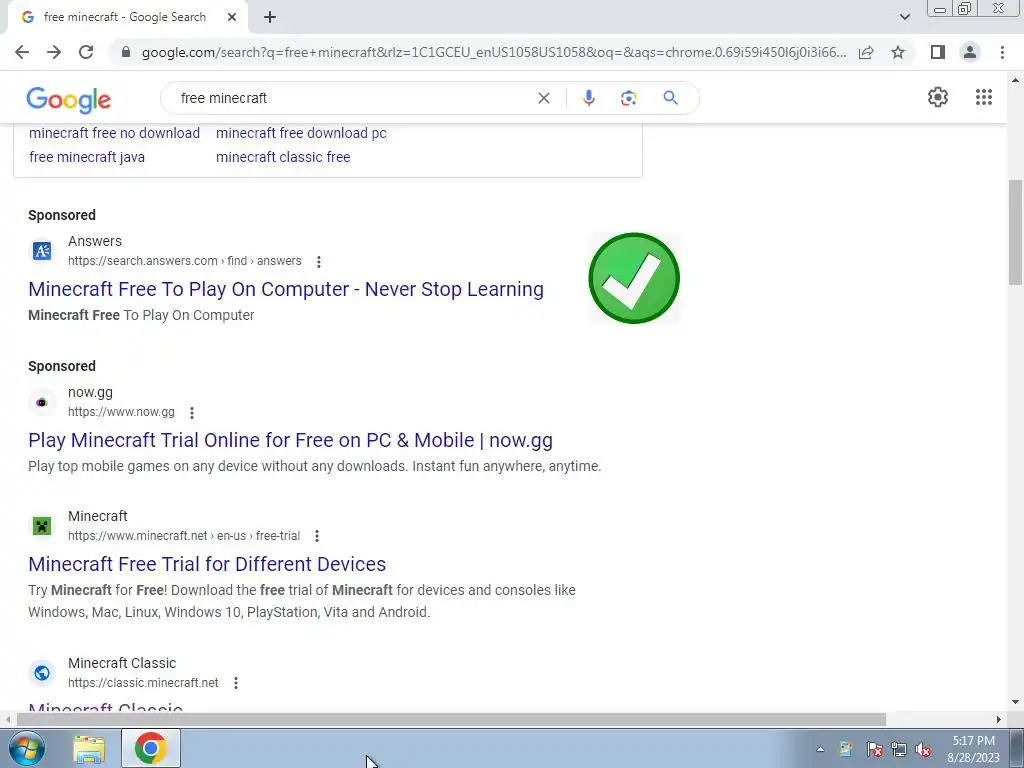Screen dimensions: 1024x768
Task: Select the free minecraft - Google Search tab
Action: tap(125, 18)
